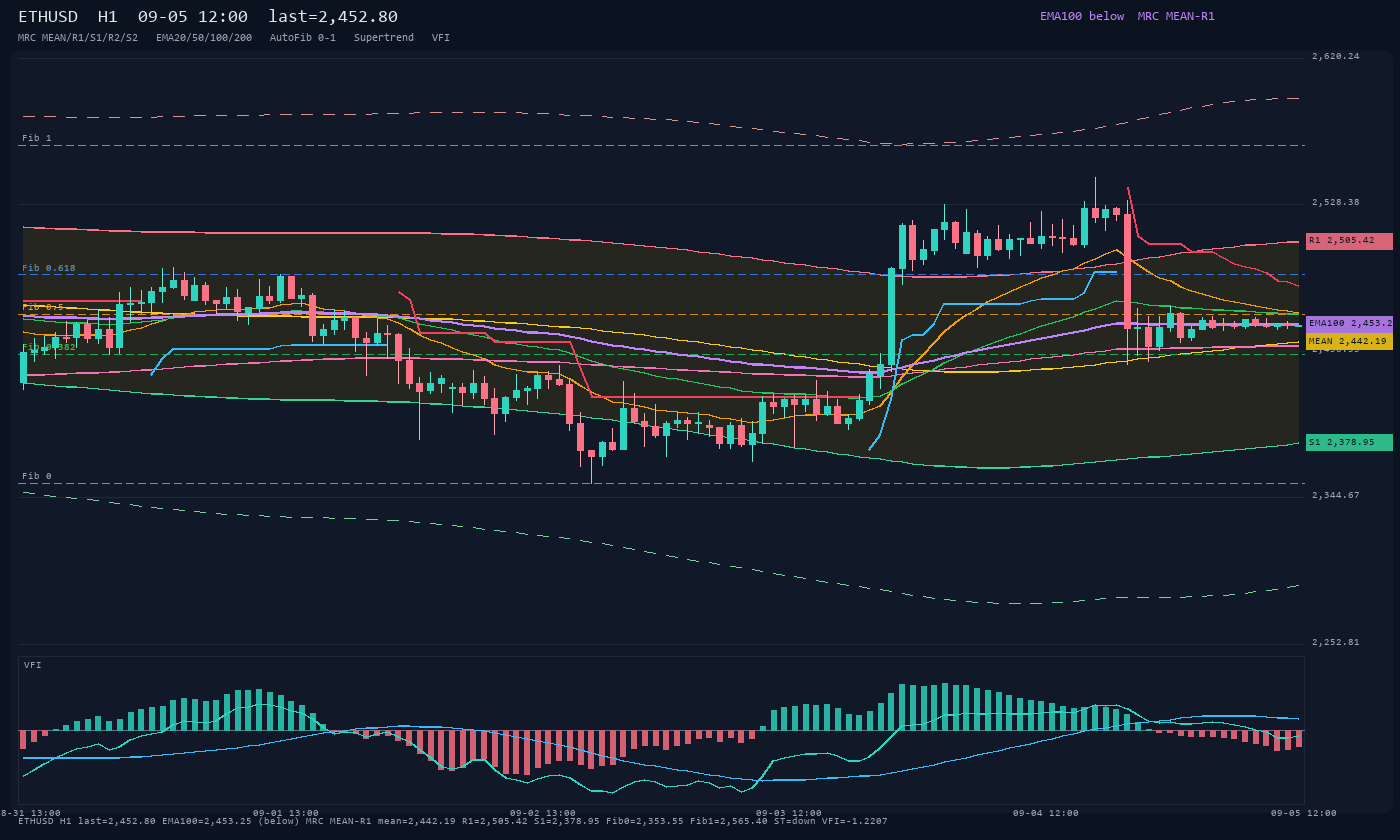Click the green 'S1 2,378.95' price tag
1400x840 pixels.
1349,443
